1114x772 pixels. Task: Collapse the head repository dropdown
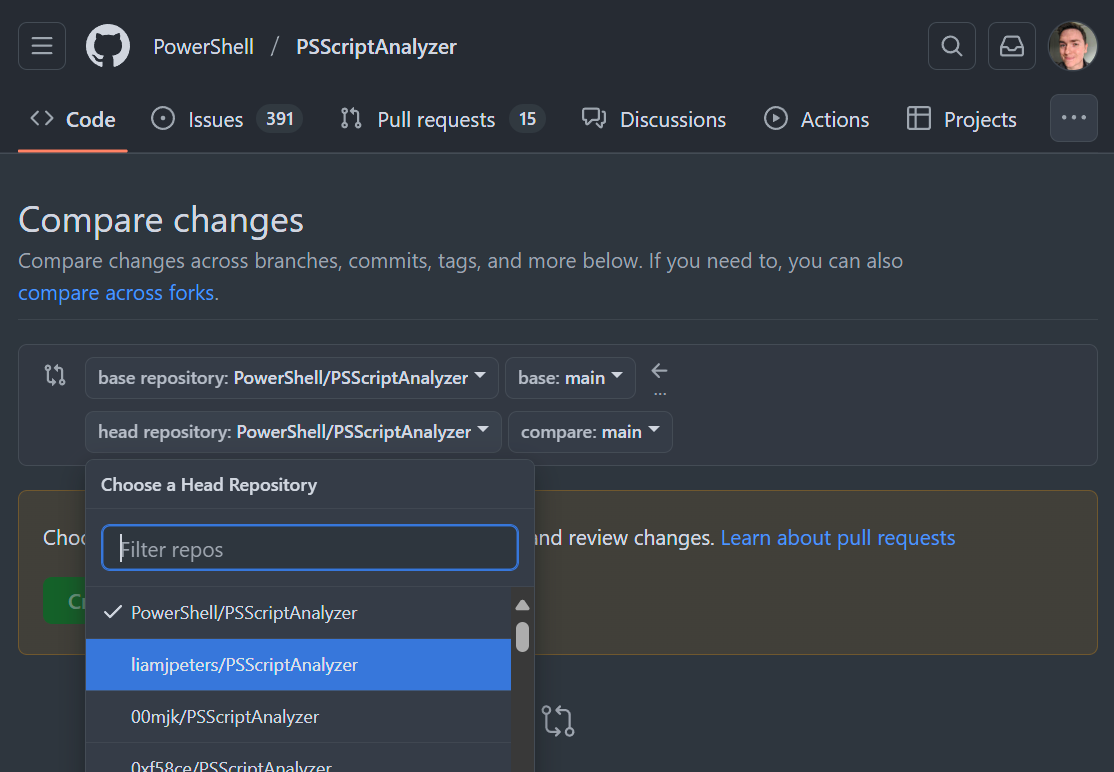point(293,432)
